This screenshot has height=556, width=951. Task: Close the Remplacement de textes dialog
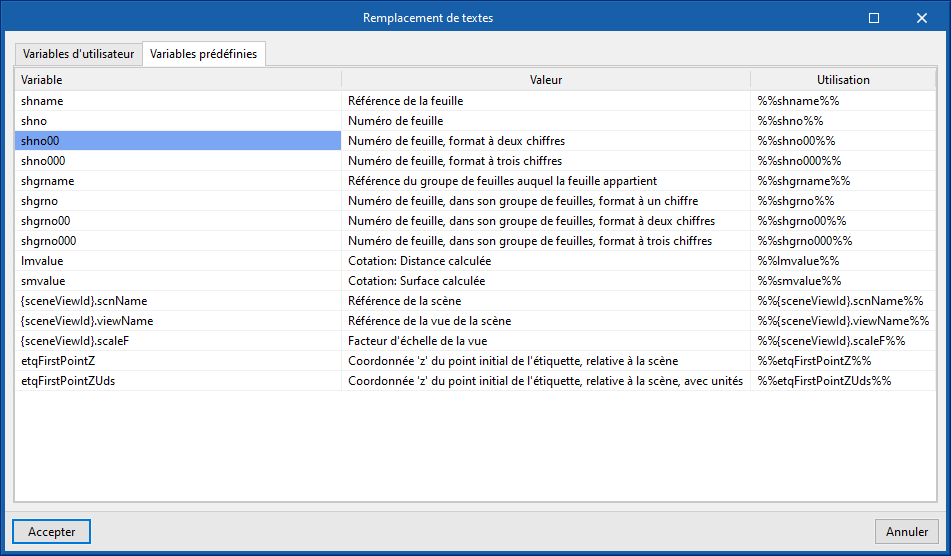[x=921, y=18]
